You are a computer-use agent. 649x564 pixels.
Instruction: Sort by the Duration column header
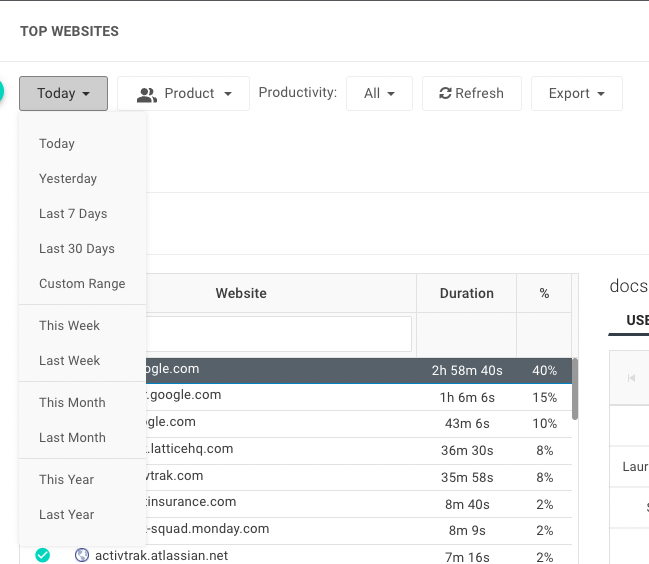coord(466,294)
